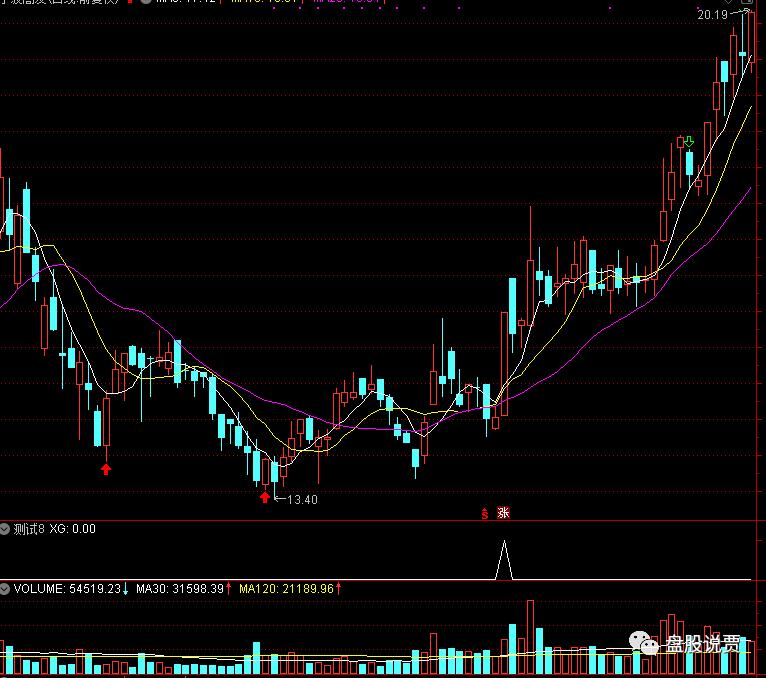Click the red S marker icon
Screen dimensions: 766x678
coord(485,514)
